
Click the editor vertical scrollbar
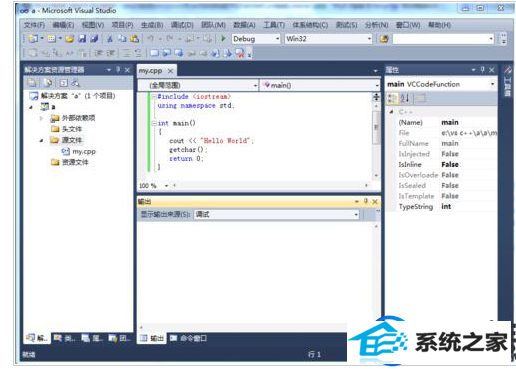pyautogui.click(x=376, y=136)
